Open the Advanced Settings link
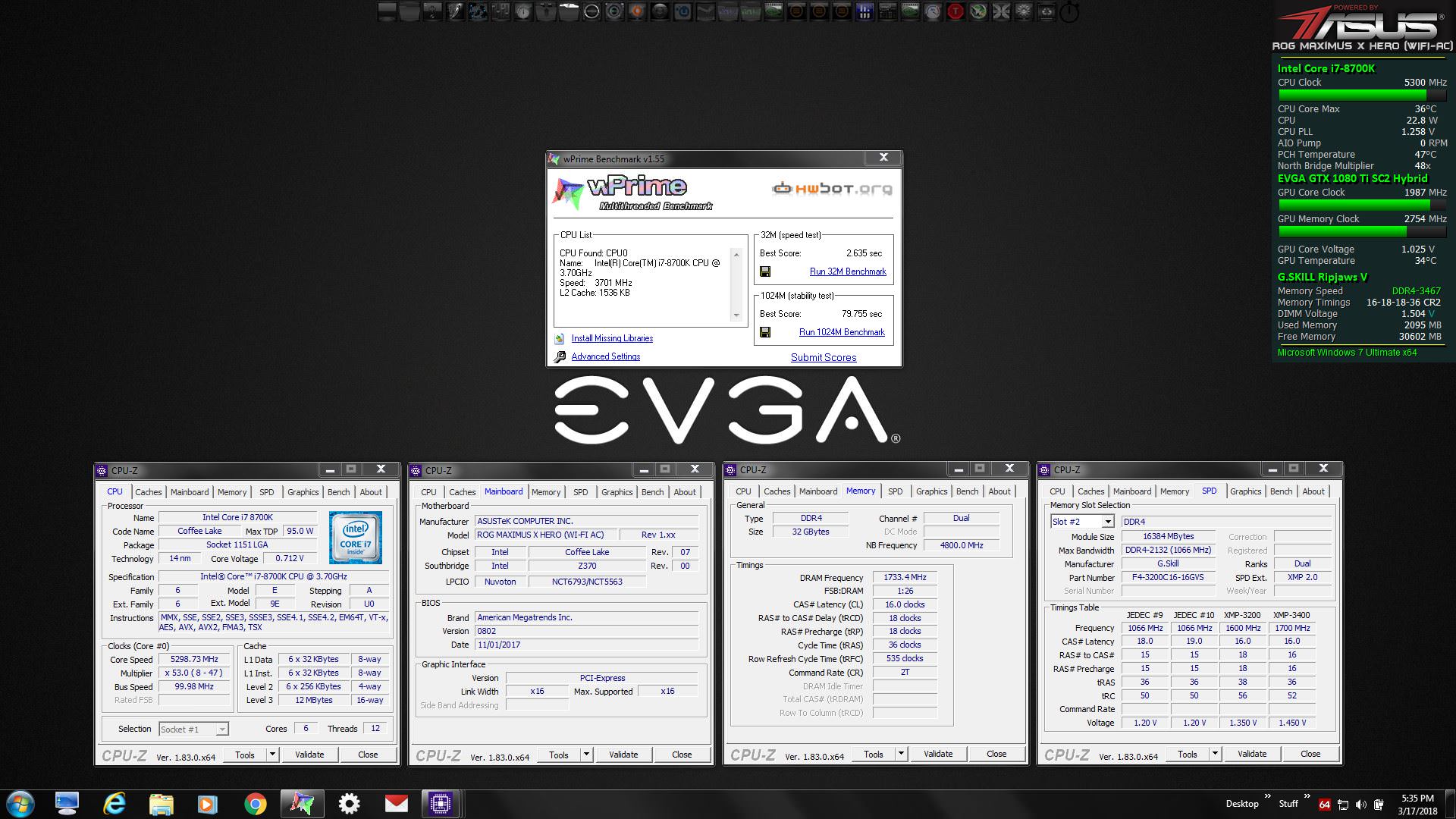1456x819 pixels. pos(605,356)
